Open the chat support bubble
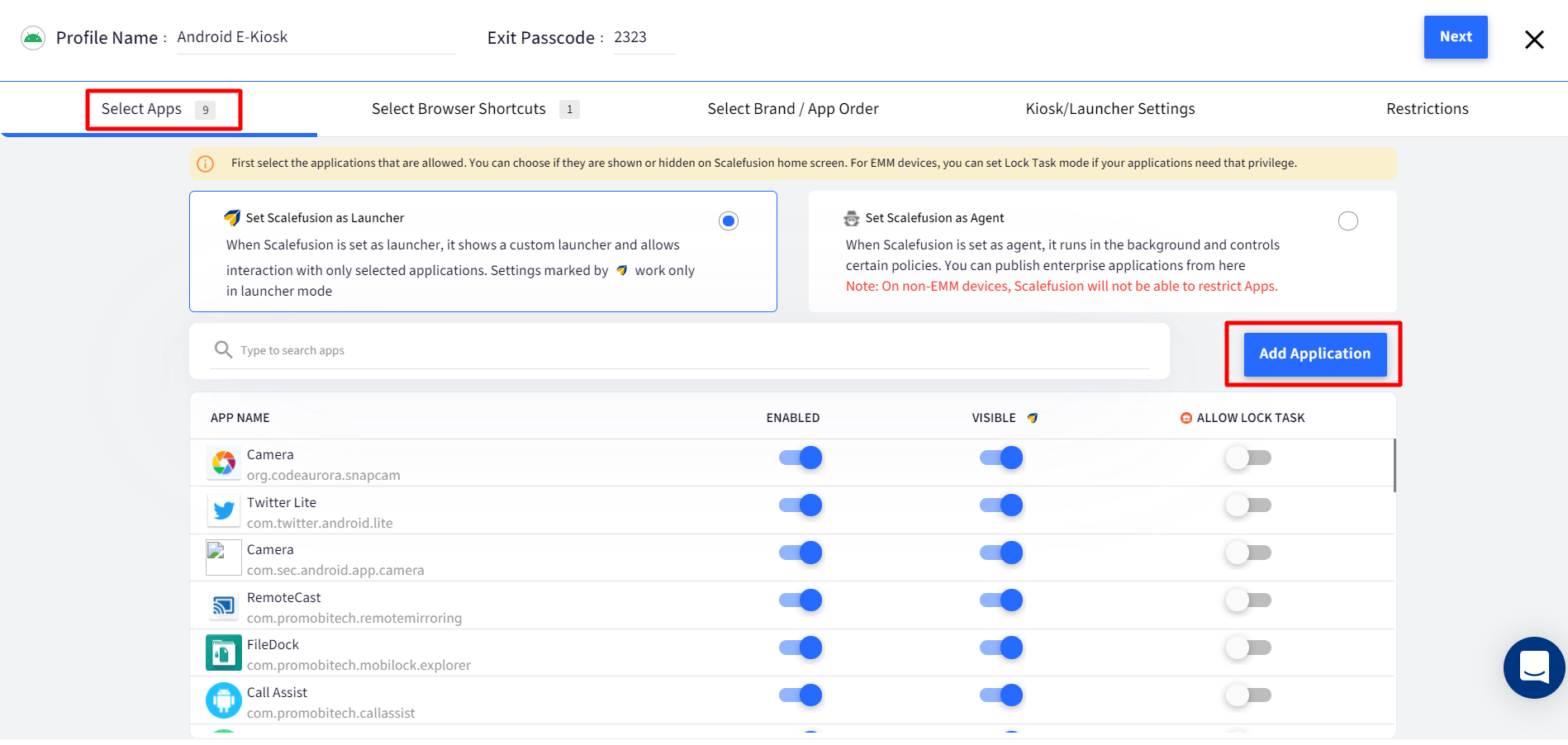Screen dimensions: 1568x745 (x=1534, y=667)
